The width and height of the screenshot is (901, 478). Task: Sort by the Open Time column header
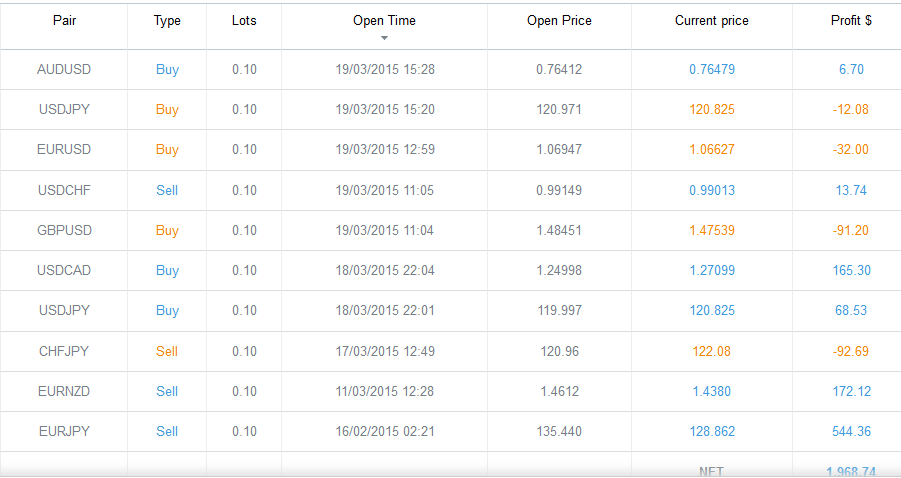pos(384,21)
